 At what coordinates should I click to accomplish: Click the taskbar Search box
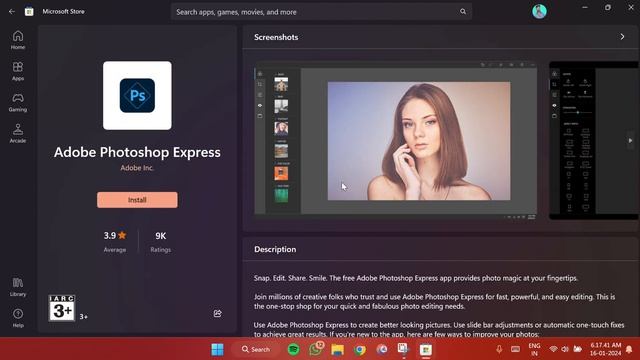click(x=256, y=349)
